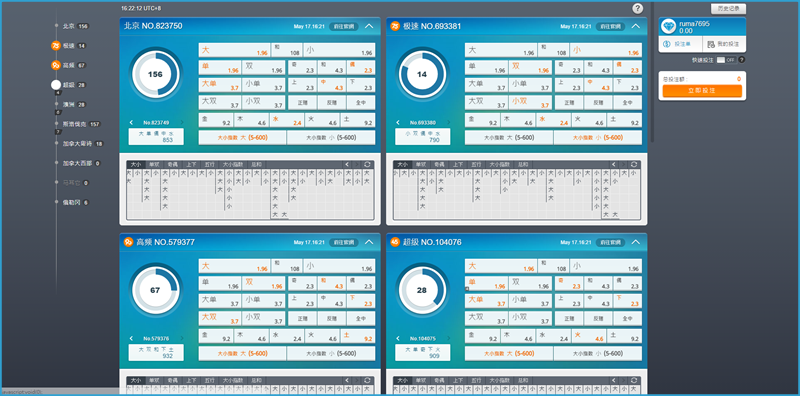This screenshot has height=396, width=800.
Task: Click 超级 slider marker in sidebar list
Action: (x=56, y=85)
